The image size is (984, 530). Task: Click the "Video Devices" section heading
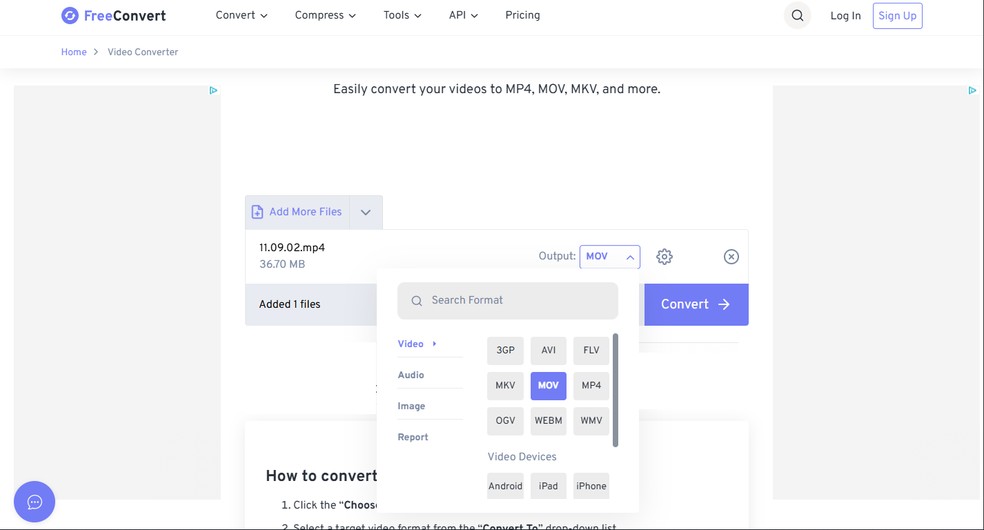pyautogui.click(x=522, y=457)
